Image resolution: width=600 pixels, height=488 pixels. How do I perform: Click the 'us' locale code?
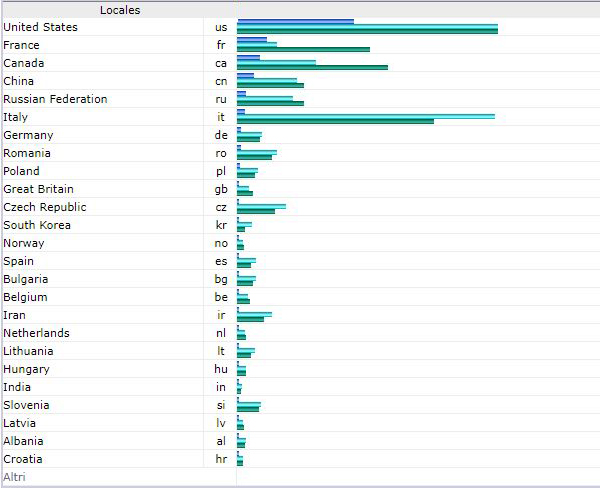[x=221, y=28]
